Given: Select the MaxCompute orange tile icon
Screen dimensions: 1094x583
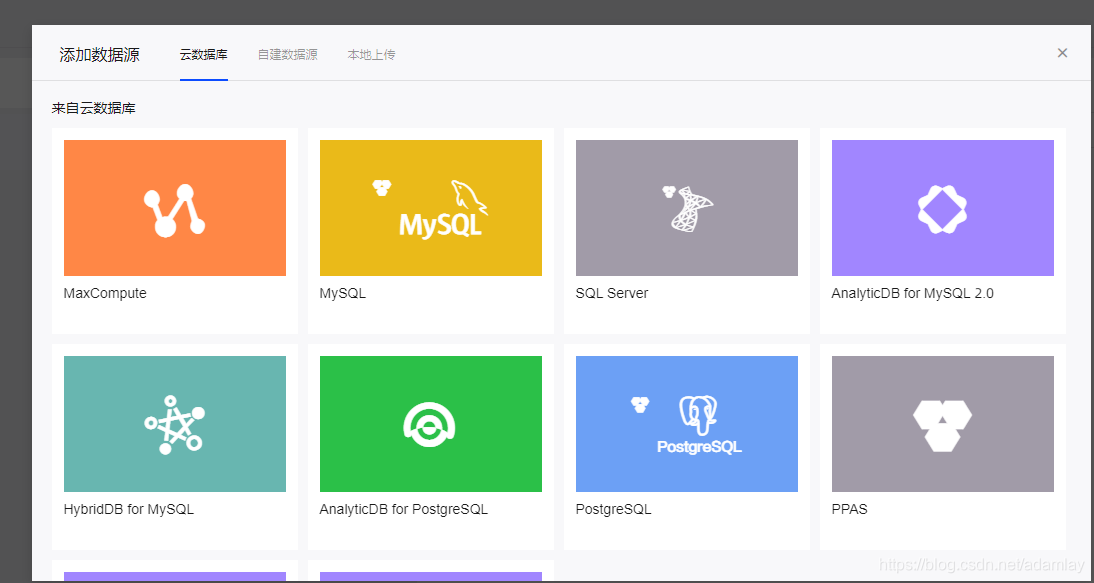Looking at the screenshot, I should coord(174,208).
